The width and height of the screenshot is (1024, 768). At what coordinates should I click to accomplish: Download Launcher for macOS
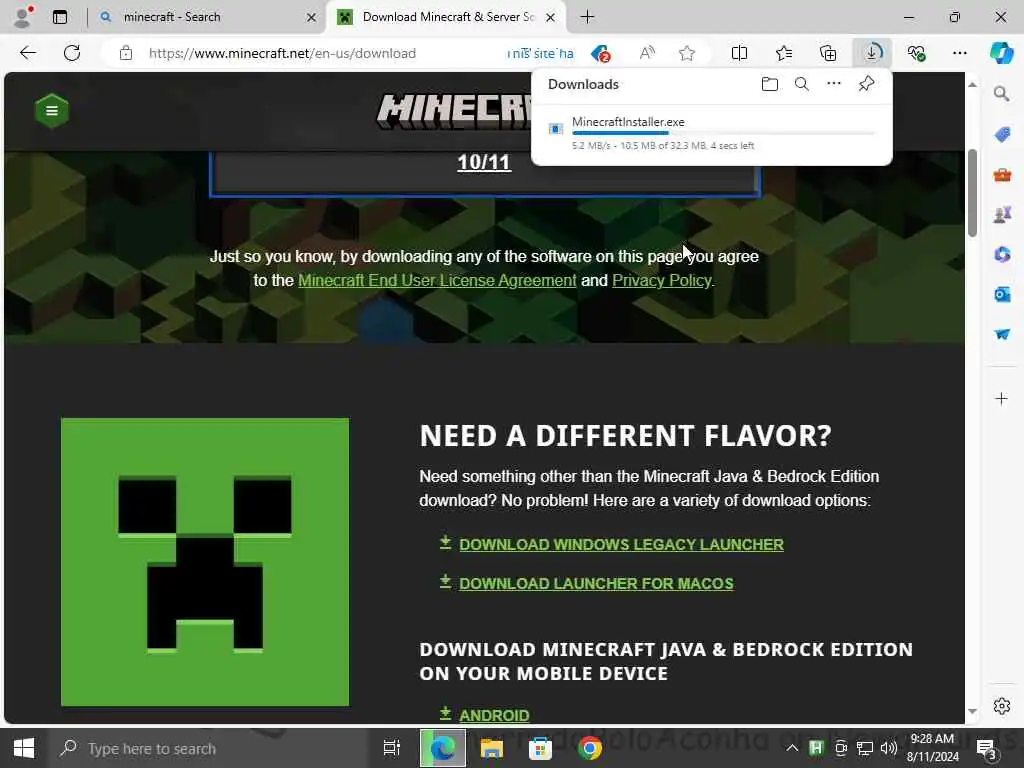(x=596, y=583)
